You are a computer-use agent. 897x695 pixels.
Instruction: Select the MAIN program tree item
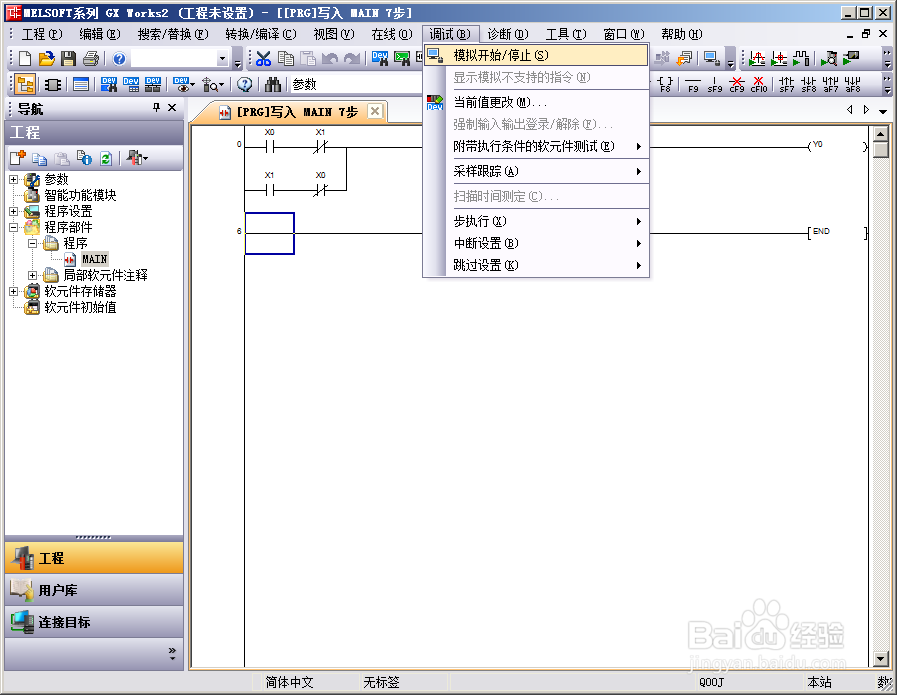pyautogui.click(x=94, y=259)
